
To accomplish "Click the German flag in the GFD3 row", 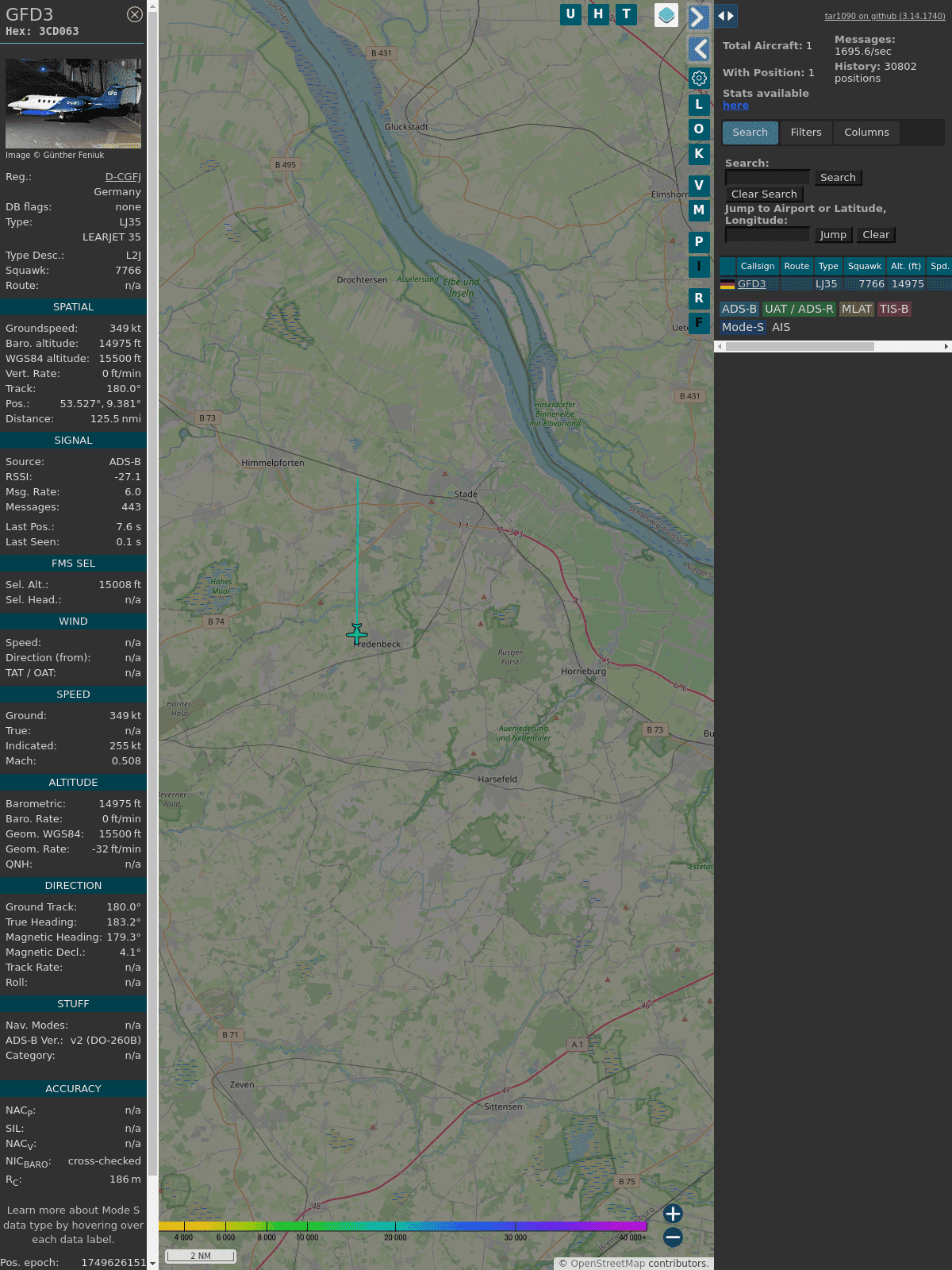I will pos(727,284).
